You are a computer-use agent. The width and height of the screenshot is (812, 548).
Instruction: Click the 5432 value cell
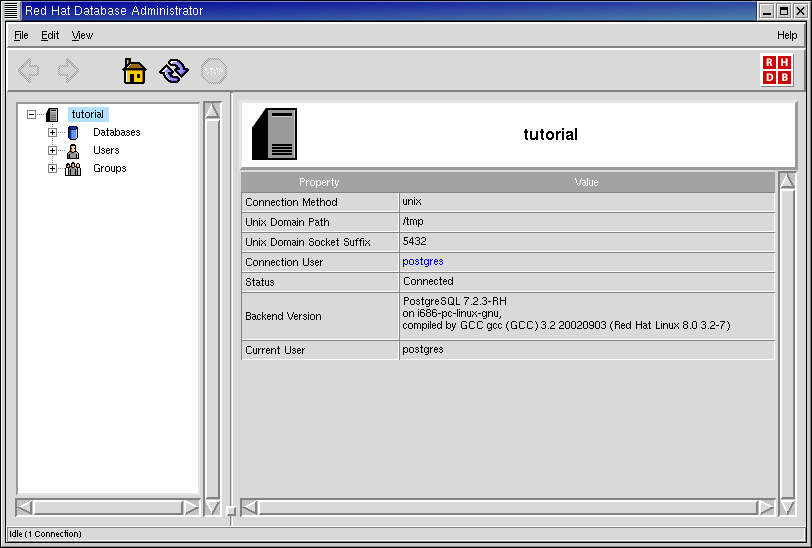tap(587, 242)
